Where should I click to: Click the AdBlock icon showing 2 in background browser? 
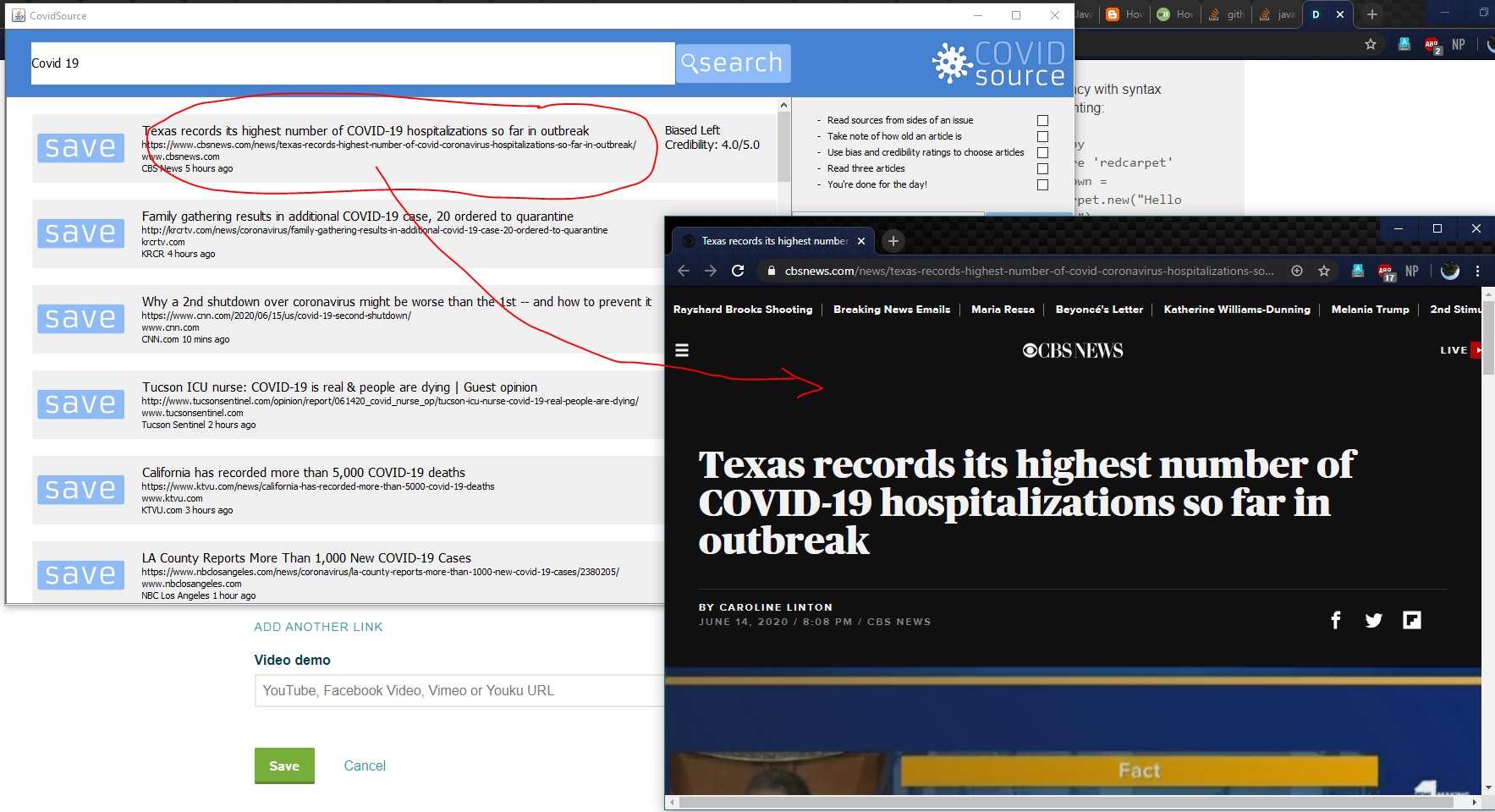[x=1432, y=45]
